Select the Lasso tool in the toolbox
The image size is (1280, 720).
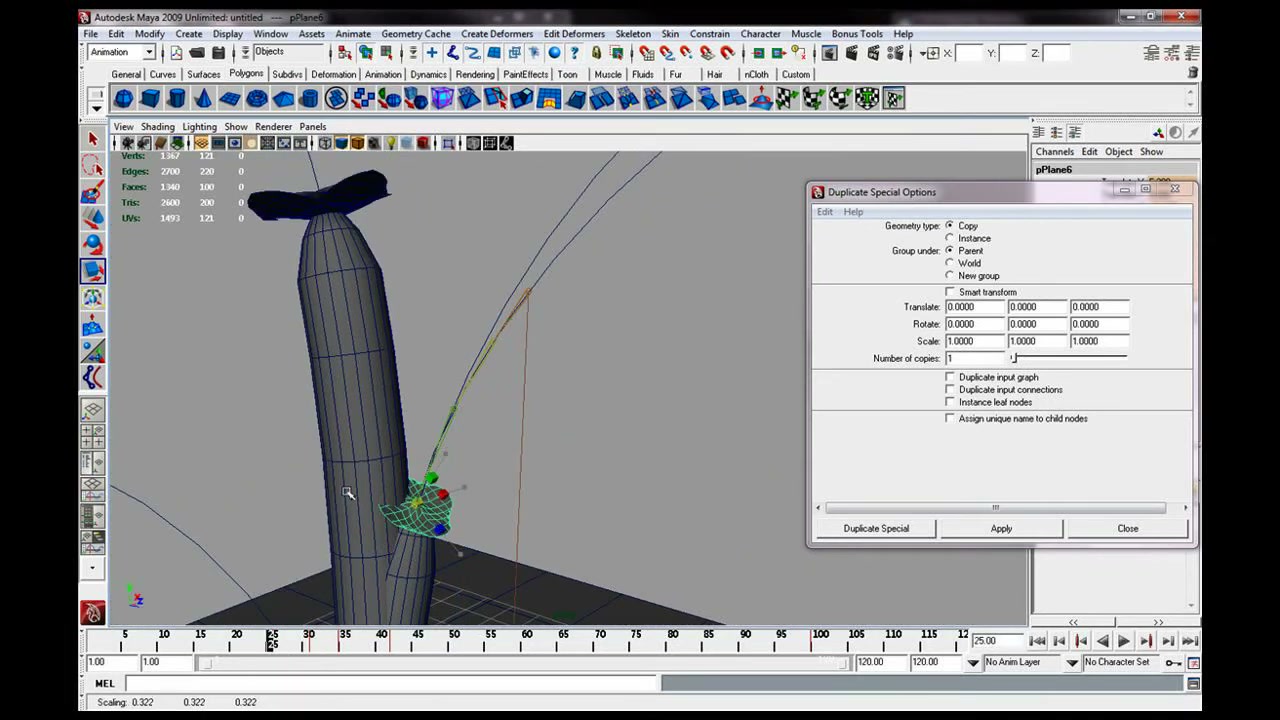pos(93,166)
